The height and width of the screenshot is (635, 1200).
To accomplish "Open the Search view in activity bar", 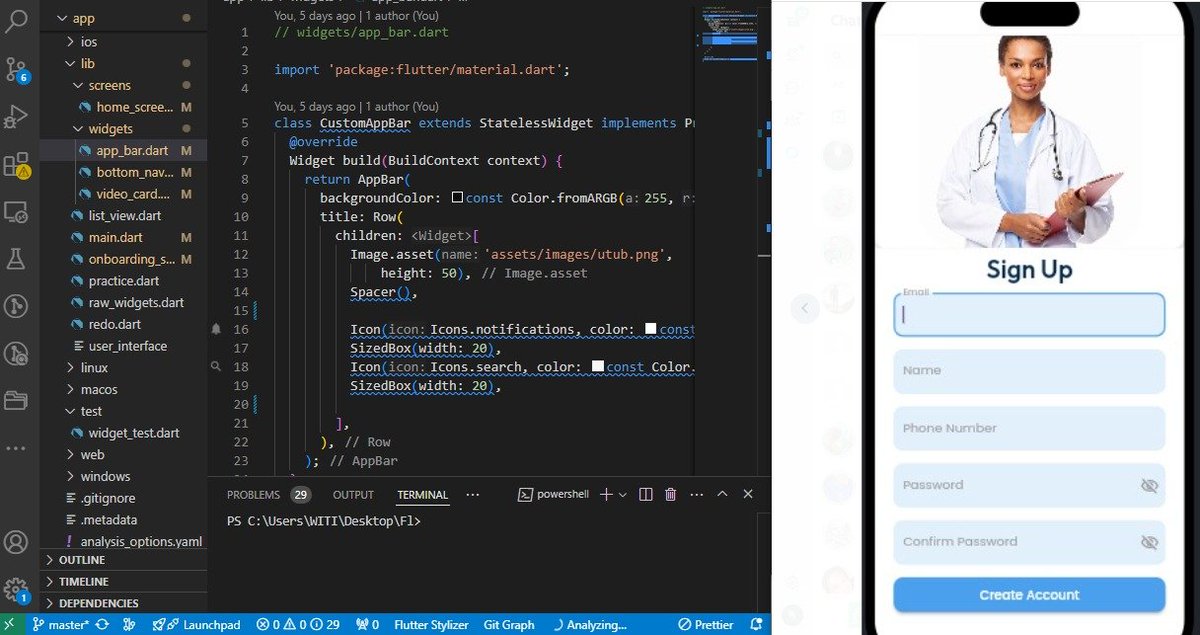I will click(16, 22).
